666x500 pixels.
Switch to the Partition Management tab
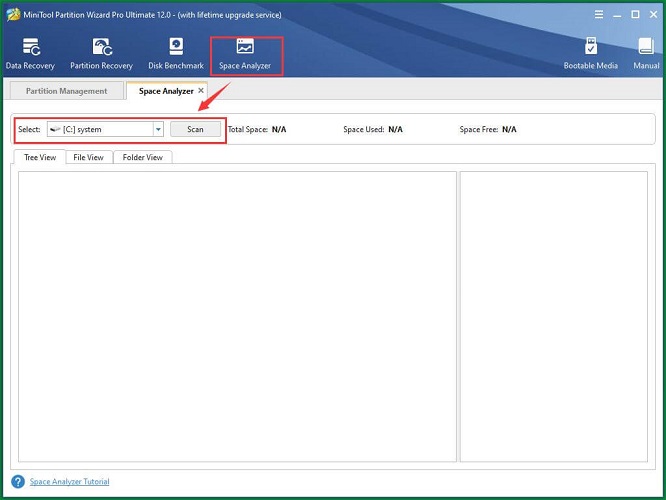point(67,91)
